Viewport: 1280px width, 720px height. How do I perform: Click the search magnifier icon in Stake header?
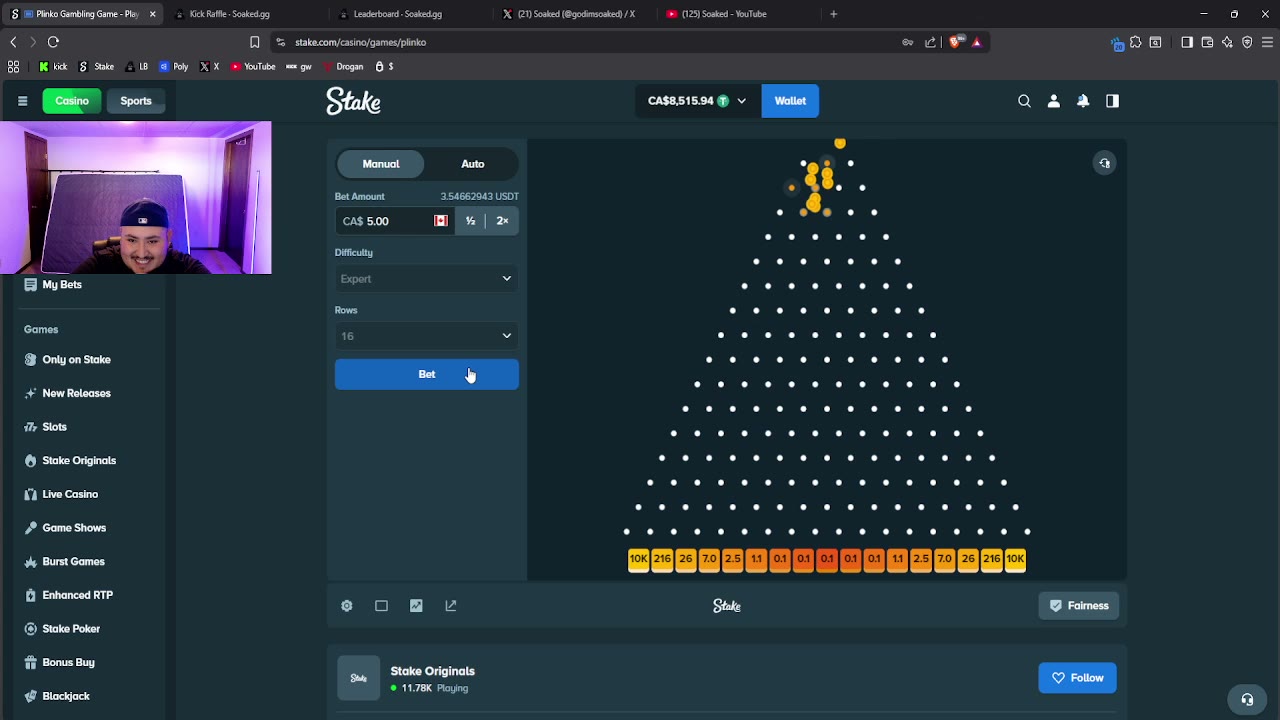click(1024, 101)
